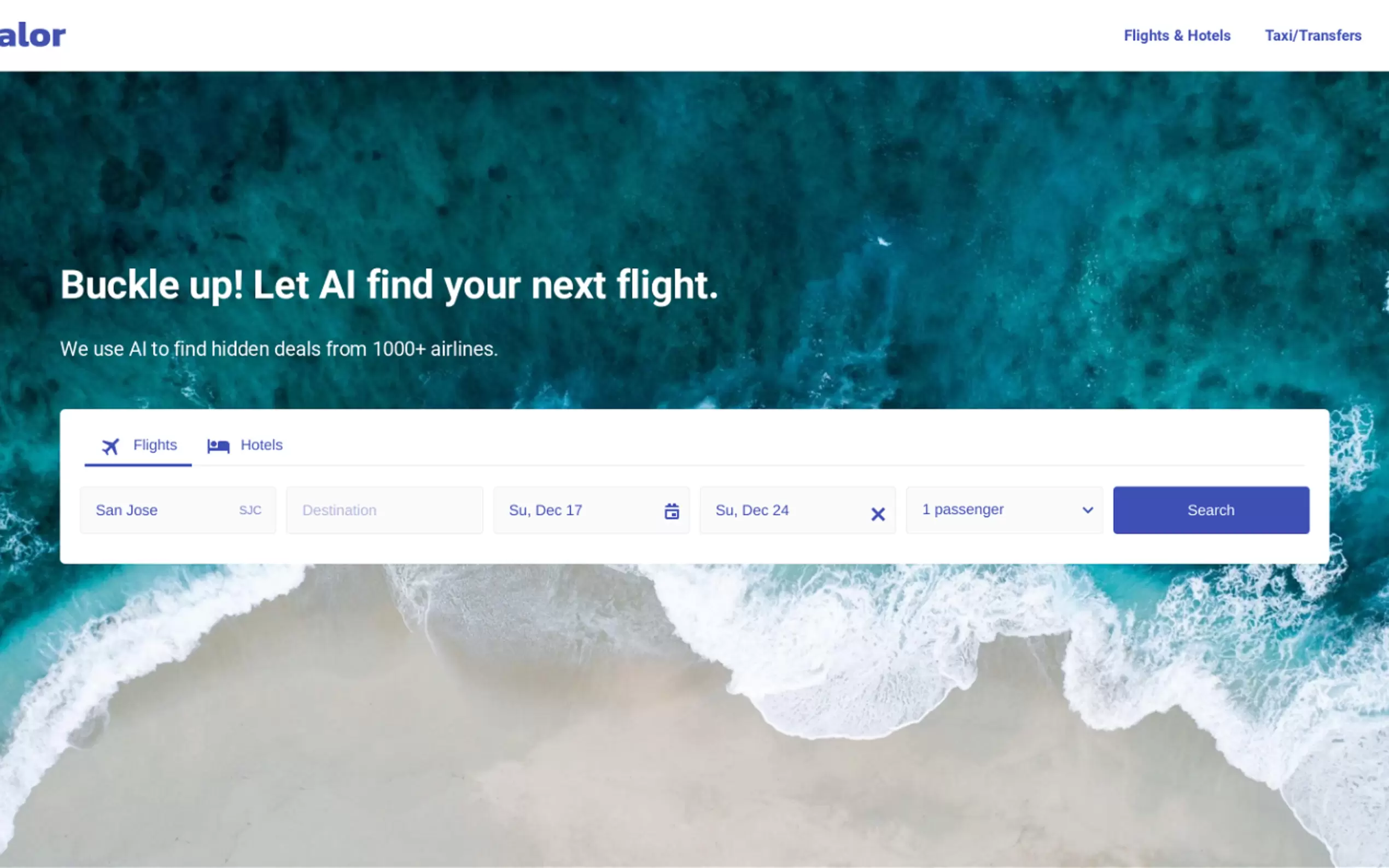Open the 1 passenger dropdown
Viewport: 1389px width, 868px height.
pyautogui.click(x=1004, y=510)
